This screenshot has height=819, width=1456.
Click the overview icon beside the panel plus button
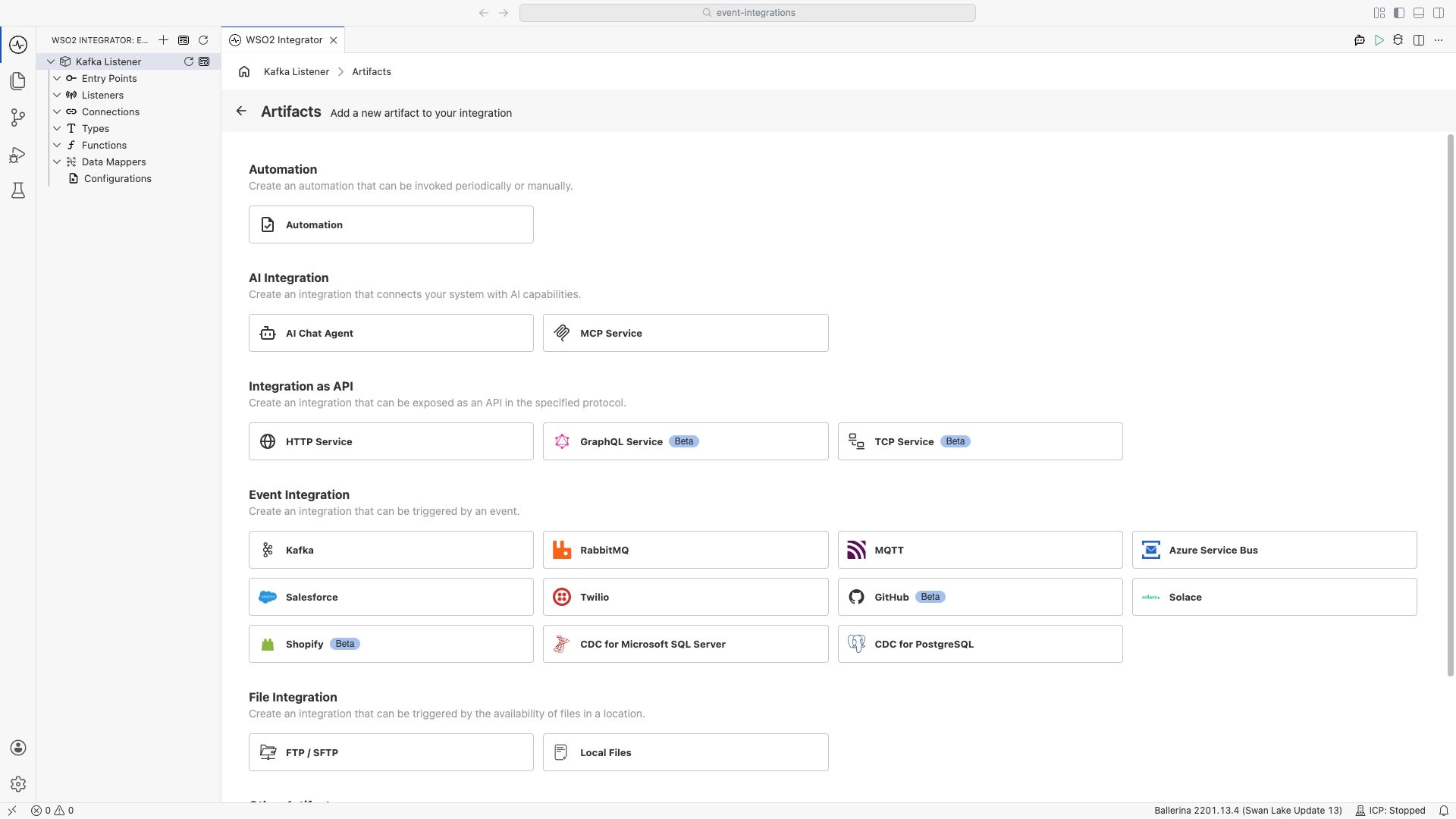[x=184, y=40]
